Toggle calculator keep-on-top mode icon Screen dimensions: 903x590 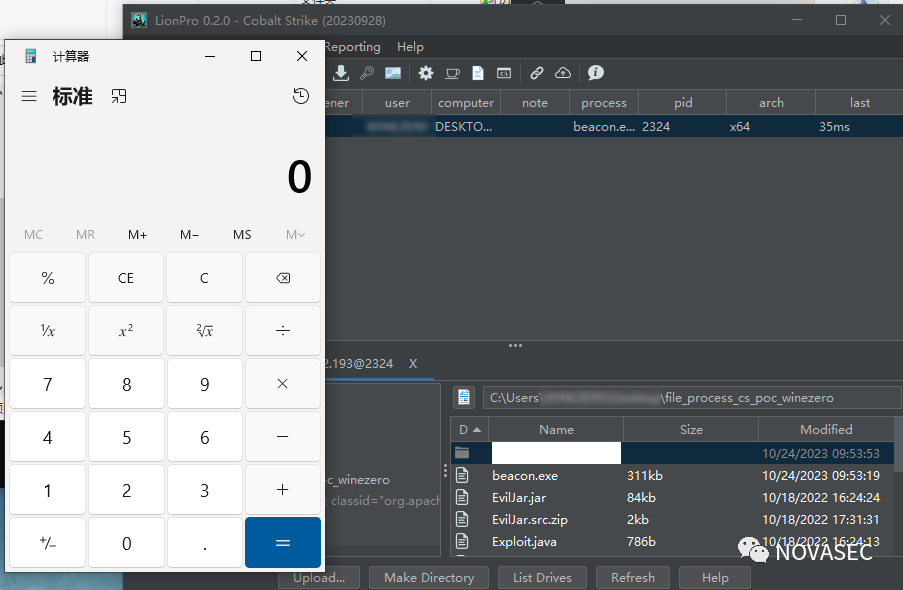point(119,96)
